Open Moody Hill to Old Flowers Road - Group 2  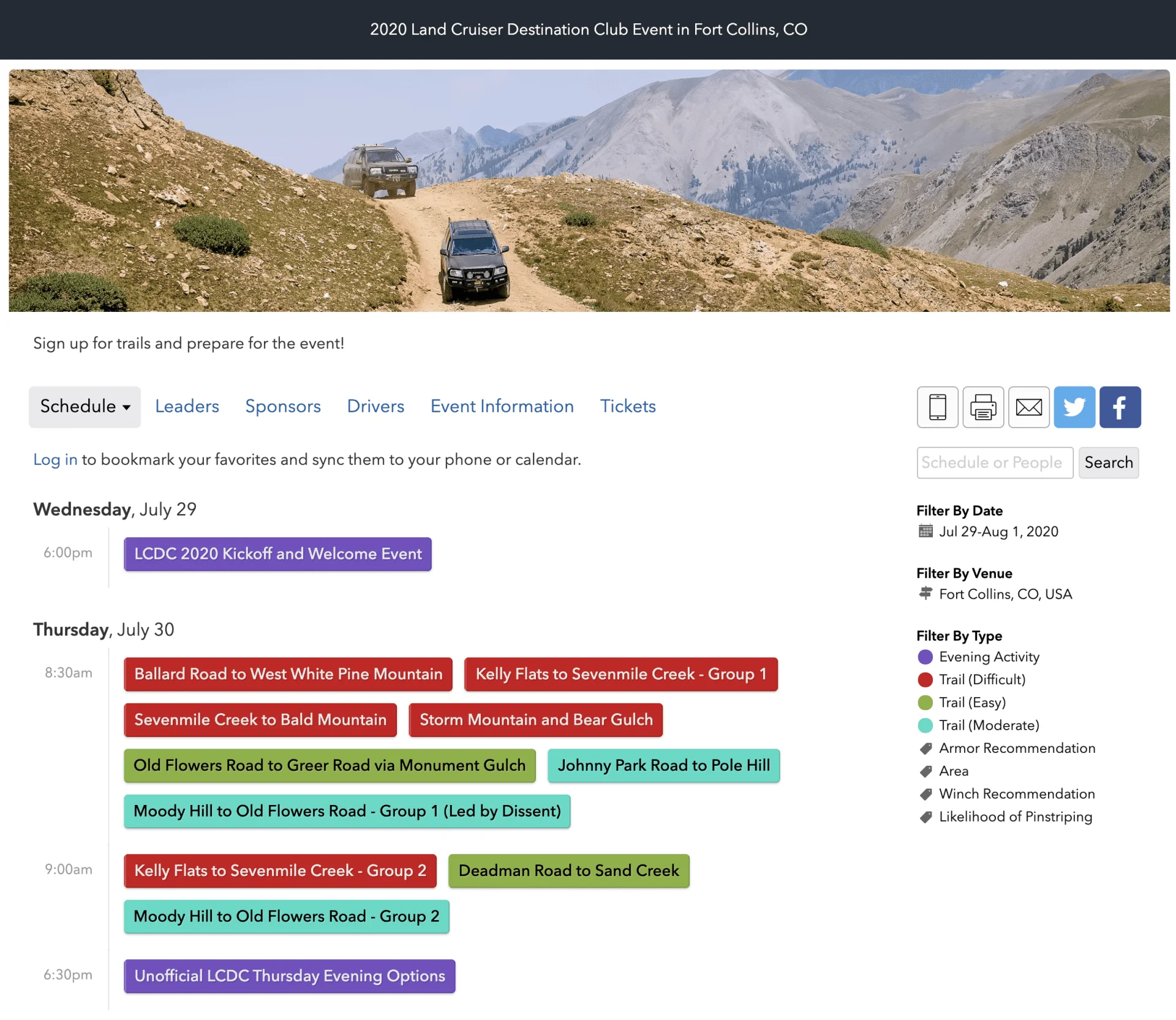pyautogui.click(x=287, y=916)
